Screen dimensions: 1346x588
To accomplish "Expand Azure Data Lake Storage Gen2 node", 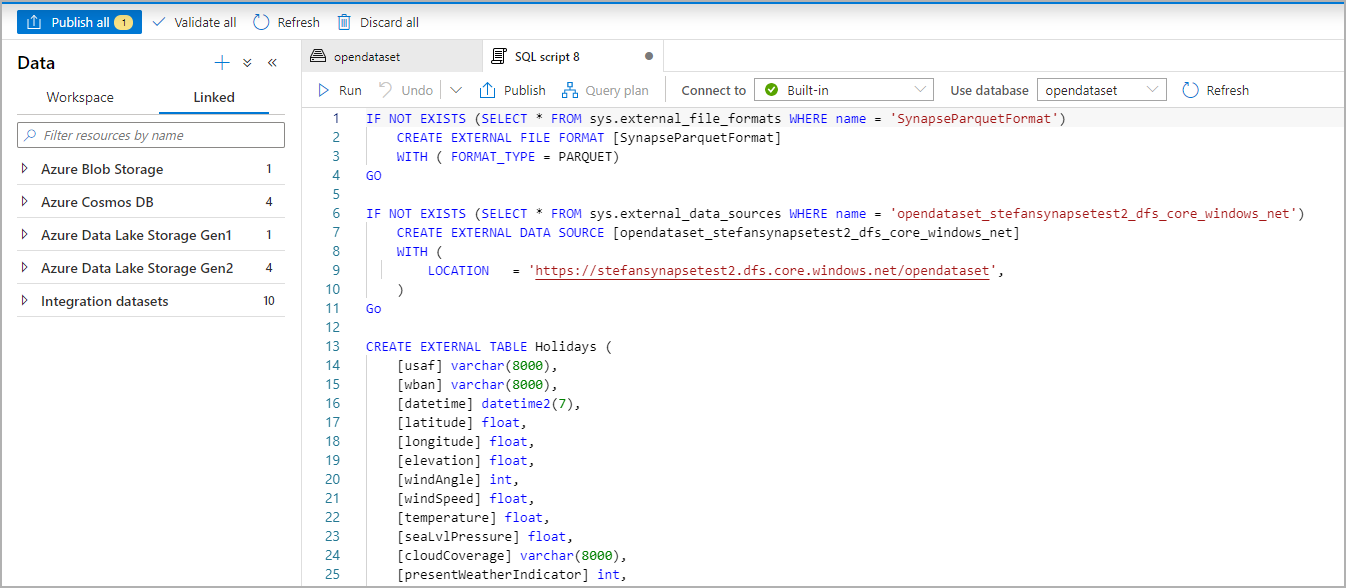I will click(25, 268).
